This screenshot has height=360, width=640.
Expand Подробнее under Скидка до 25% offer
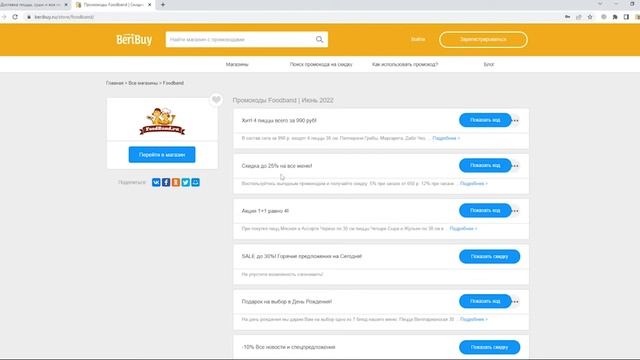[473, 184]
